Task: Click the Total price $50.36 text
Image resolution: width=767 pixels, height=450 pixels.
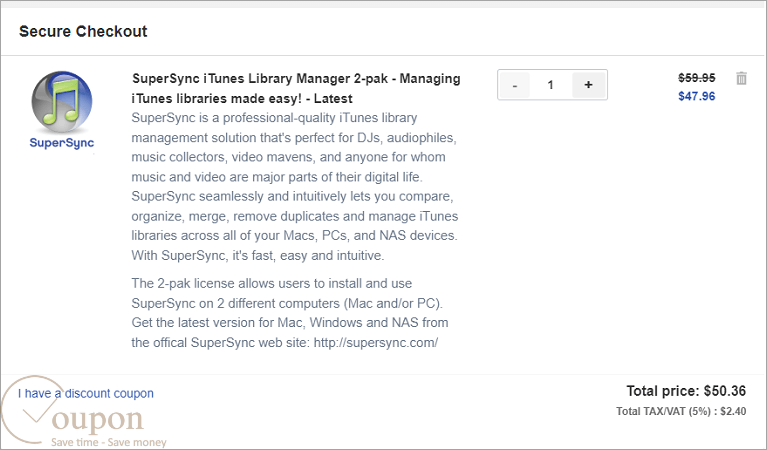Action: coord(686,391)
